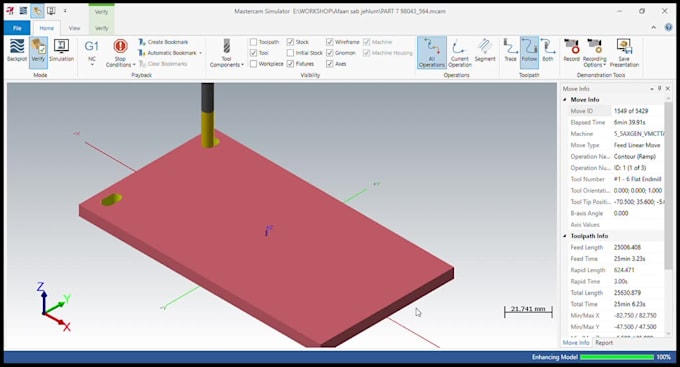The image size is (680, 367).
Task: Enable the Workpiece visibility checkbox
Action: 253,64
